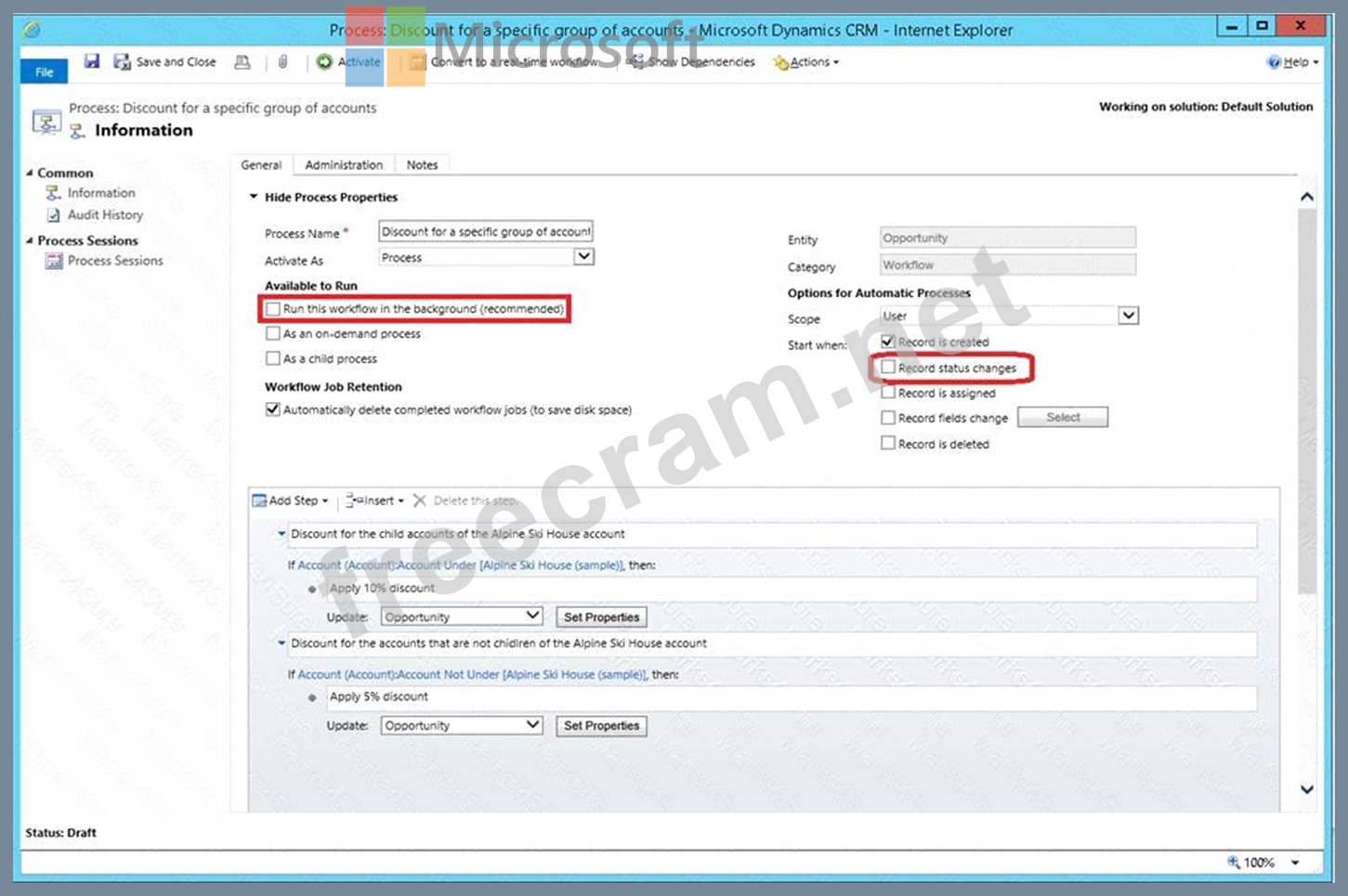Screen dimensions: 1348x896
Task: Open Audit History in left navigation
Action: (105, 214)
